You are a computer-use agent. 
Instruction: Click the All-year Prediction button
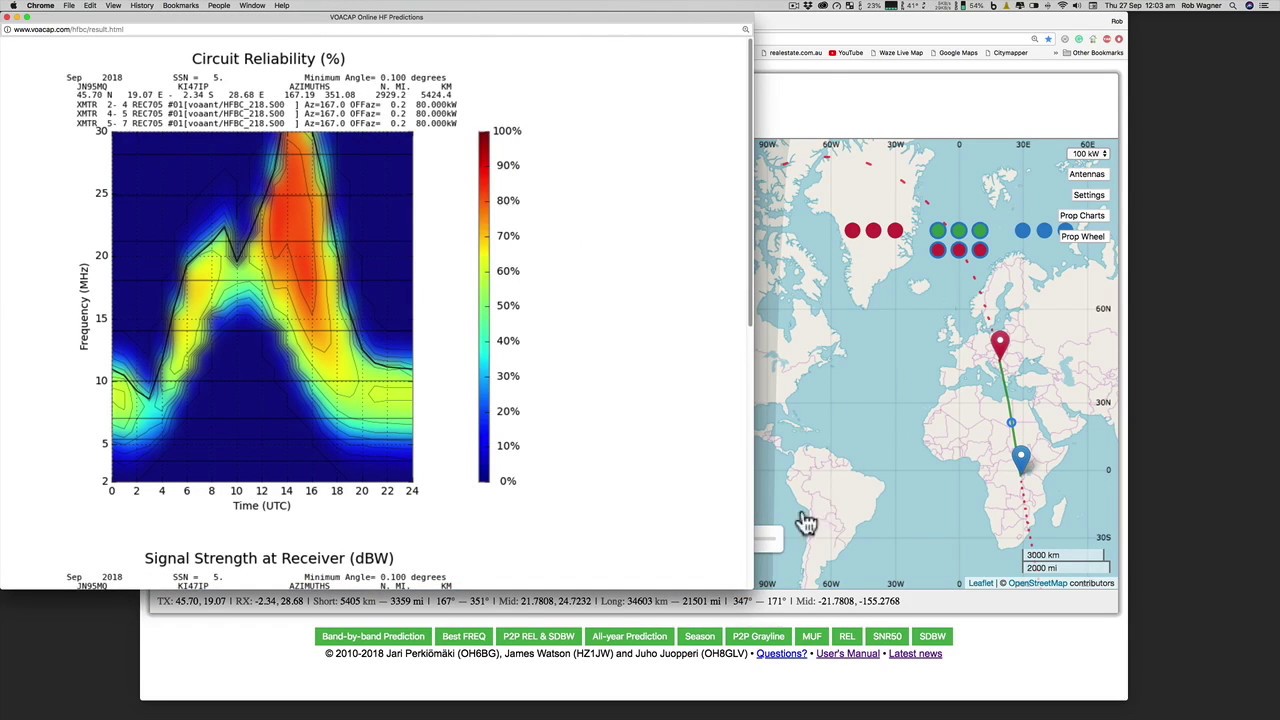pos(629,636)
